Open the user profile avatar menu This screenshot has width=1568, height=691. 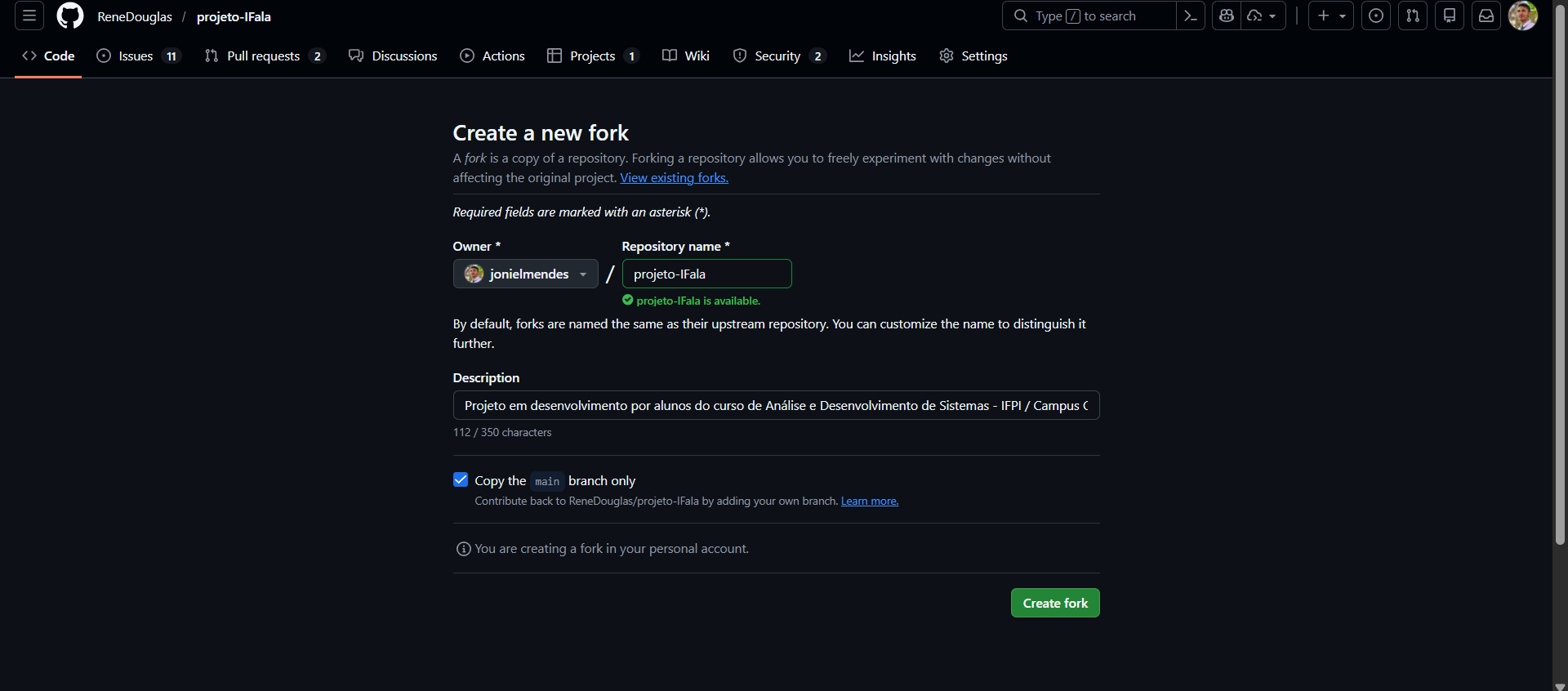(x=1523, y=16)
